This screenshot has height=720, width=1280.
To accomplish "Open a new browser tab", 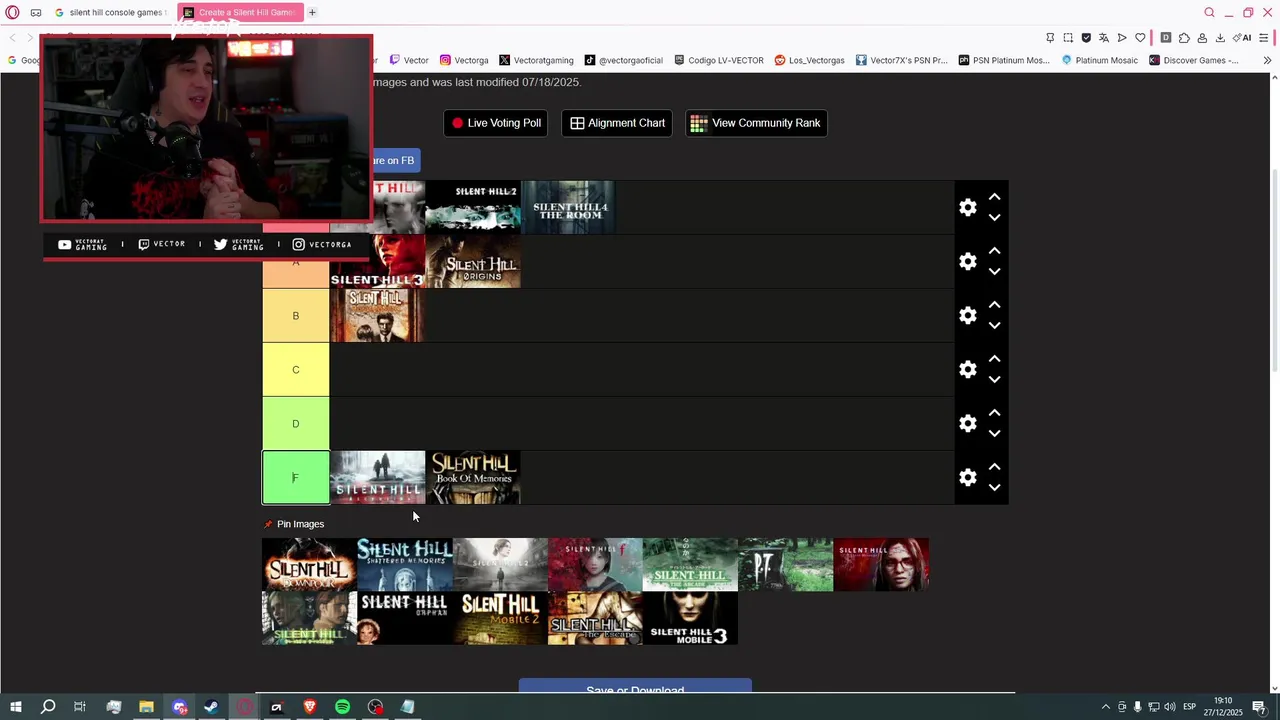I will pyautogui.click(x=312, y=12).
